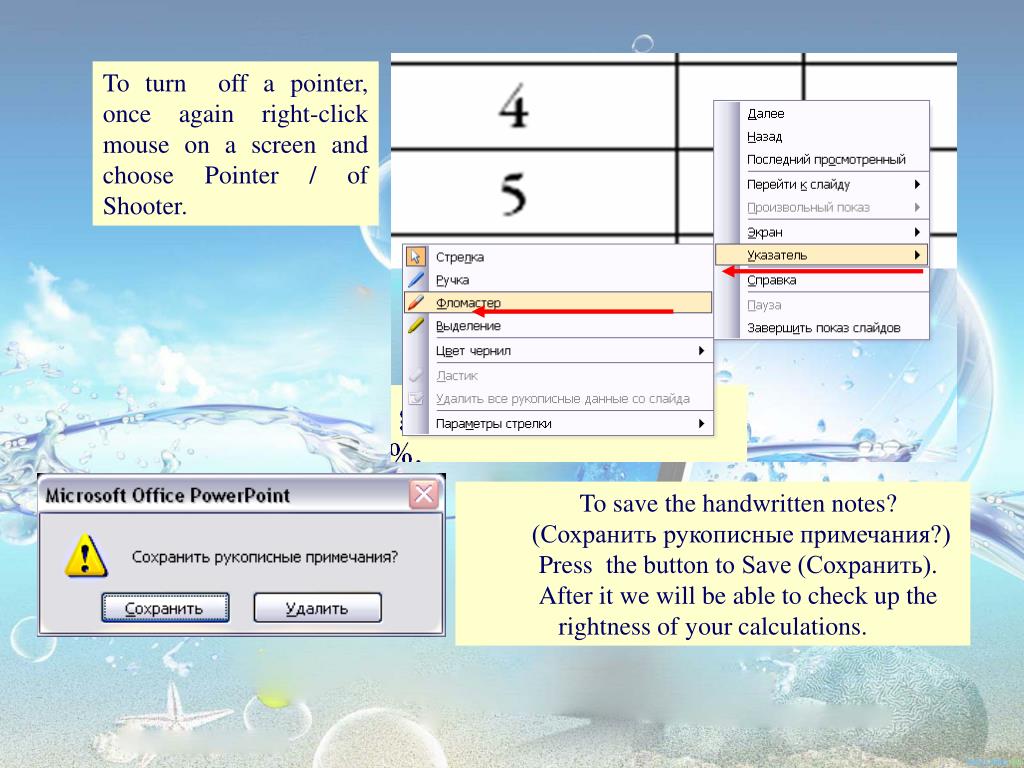Click the 'To turn off a pointer' text box
1024x768 pixels.
coord(235,144)
